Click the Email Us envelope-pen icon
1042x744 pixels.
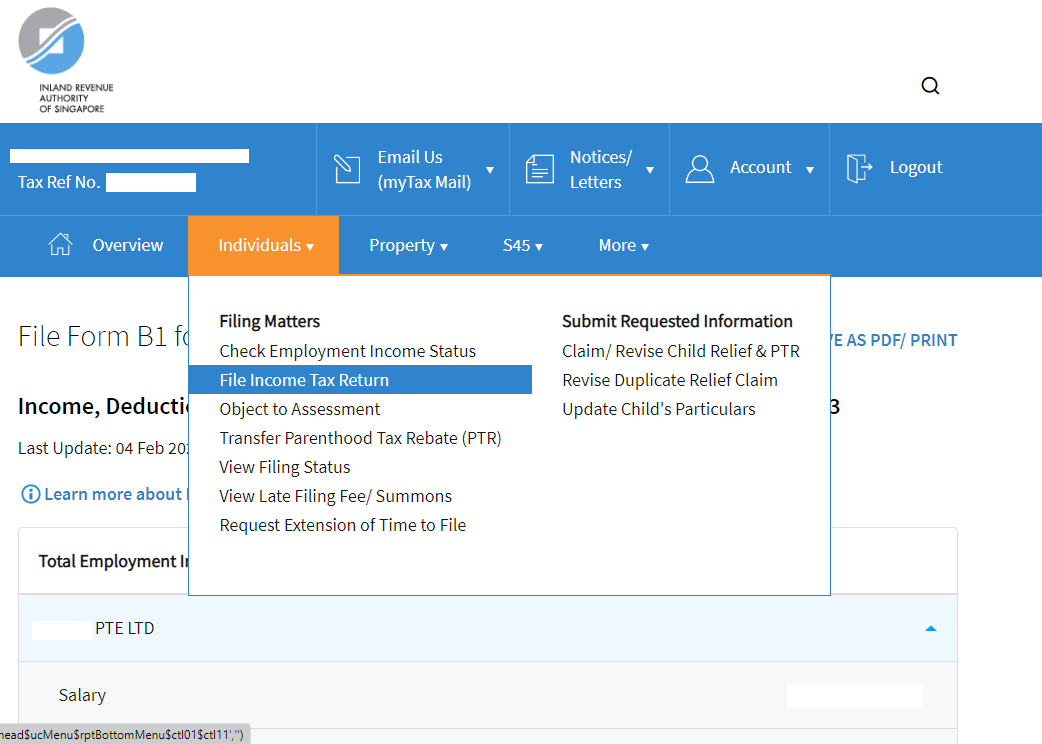347,169
